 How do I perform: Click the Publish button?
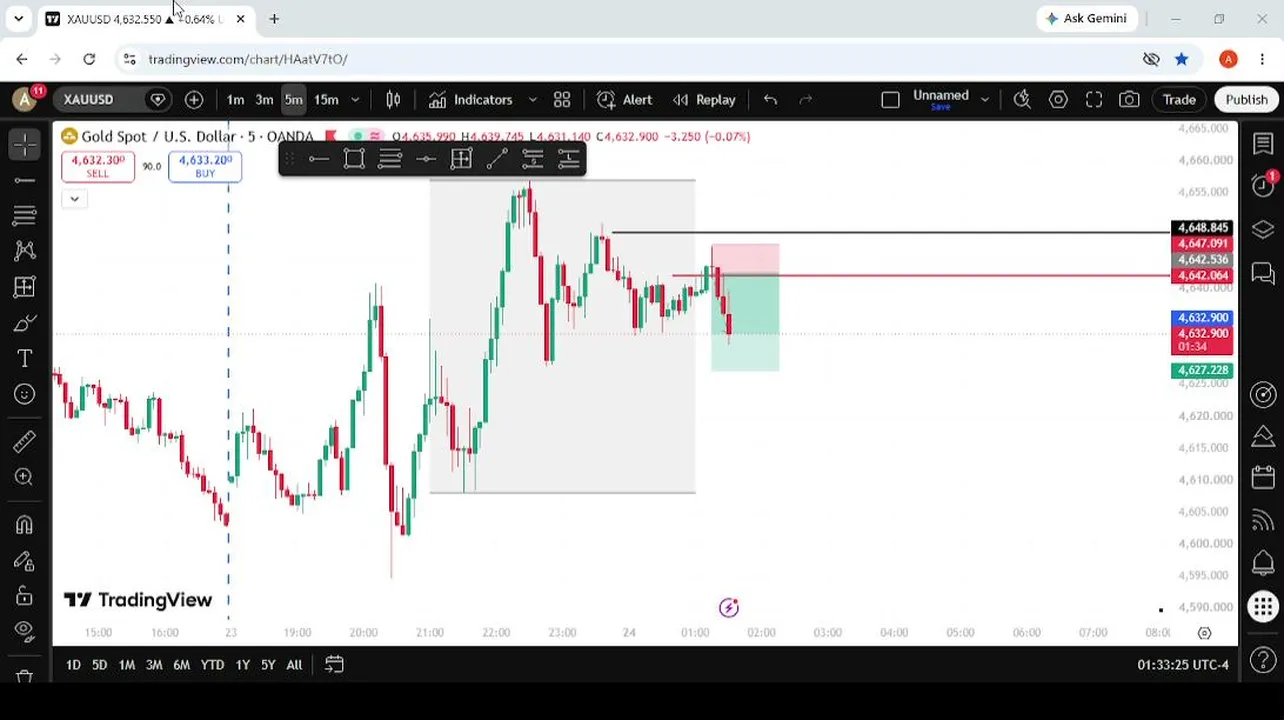[x=1246, y=99]
